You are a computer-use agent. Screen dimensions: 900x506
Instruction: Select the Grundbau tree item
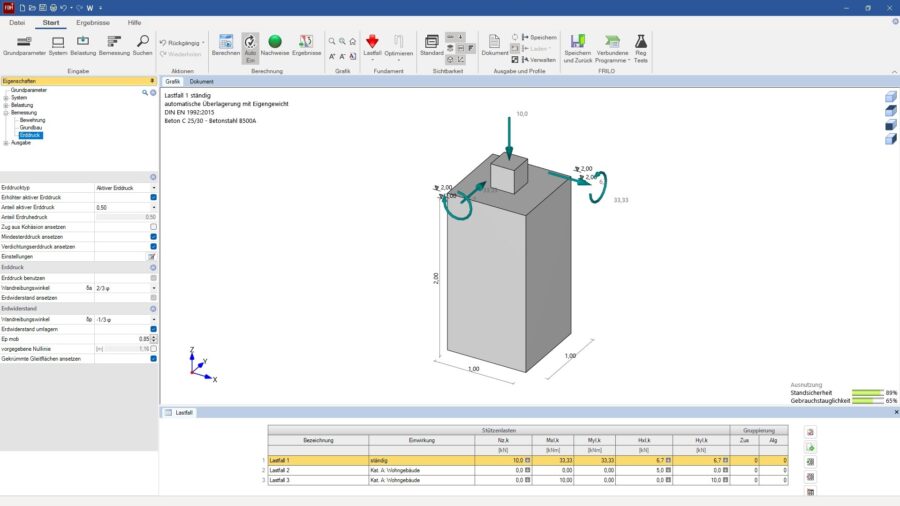coord(31,127)
